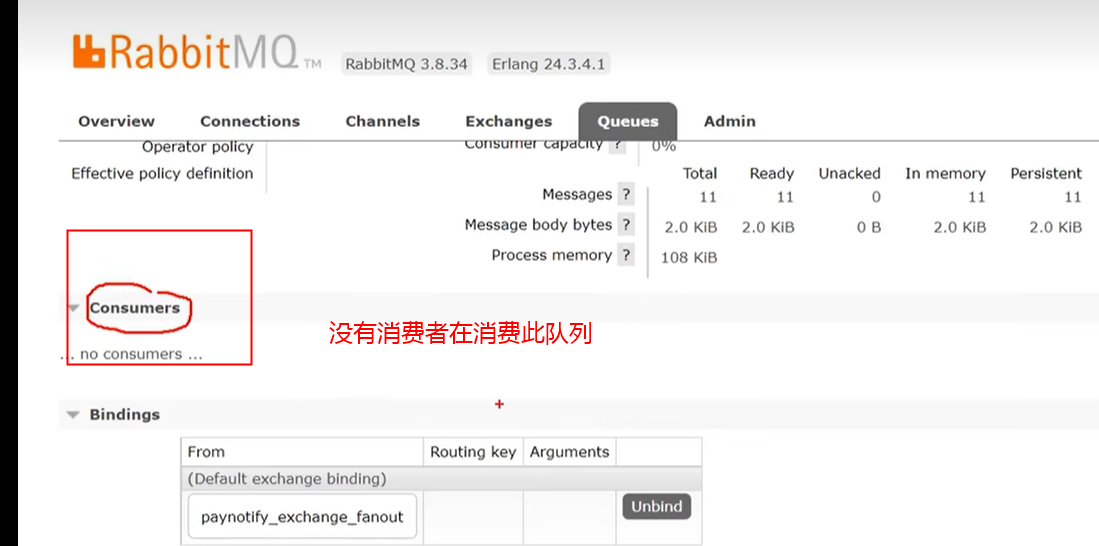The width and height of the screenshot is (1099, 546).
Task: Open the Exchanges tab
Action: point(508,122)
